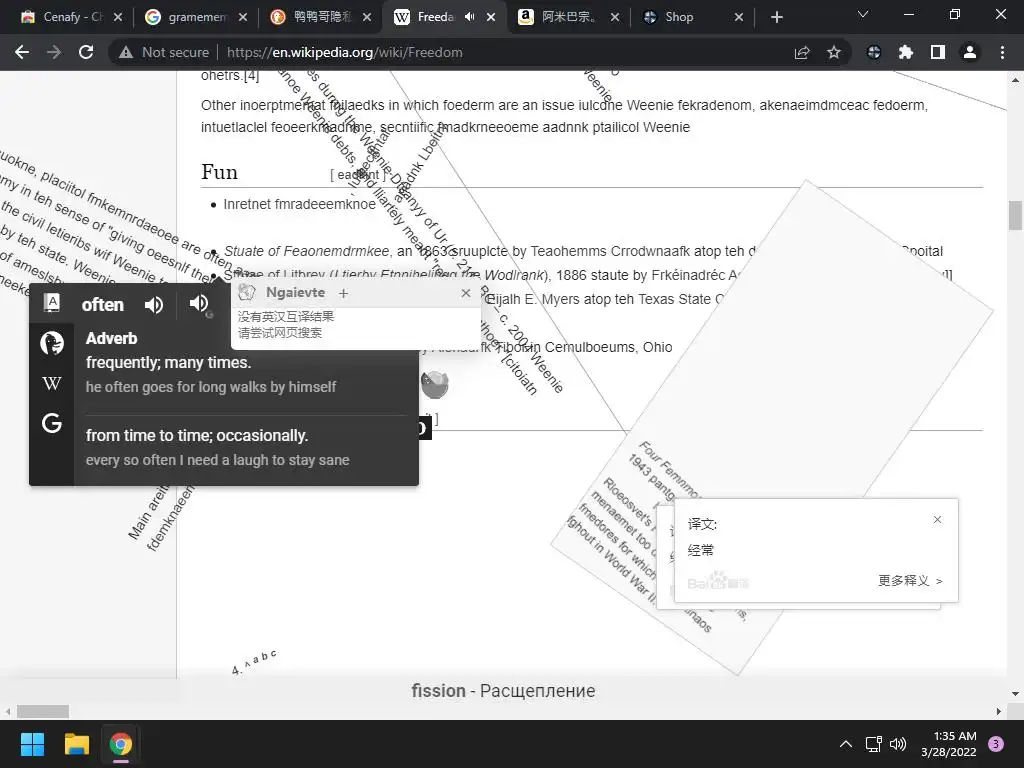Click the Not secure warning icon

pos(126,52)
